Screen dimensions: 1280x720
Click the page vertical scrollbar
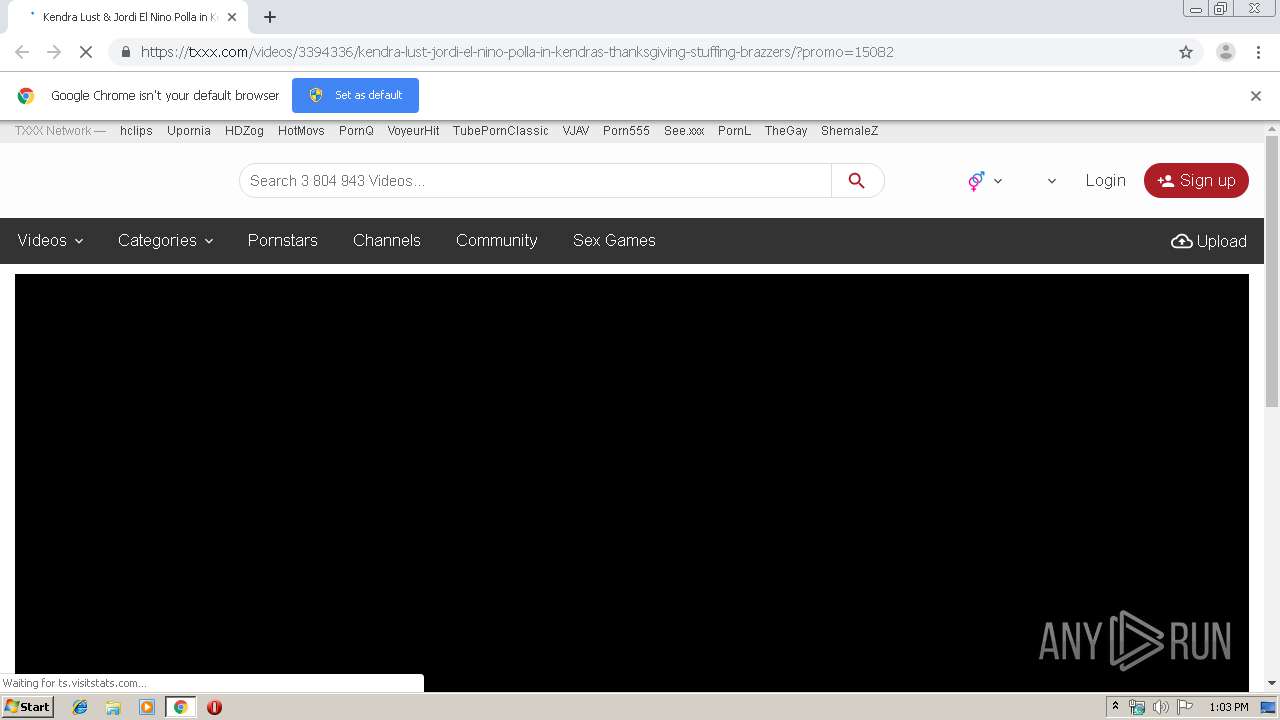[1272, 270]
